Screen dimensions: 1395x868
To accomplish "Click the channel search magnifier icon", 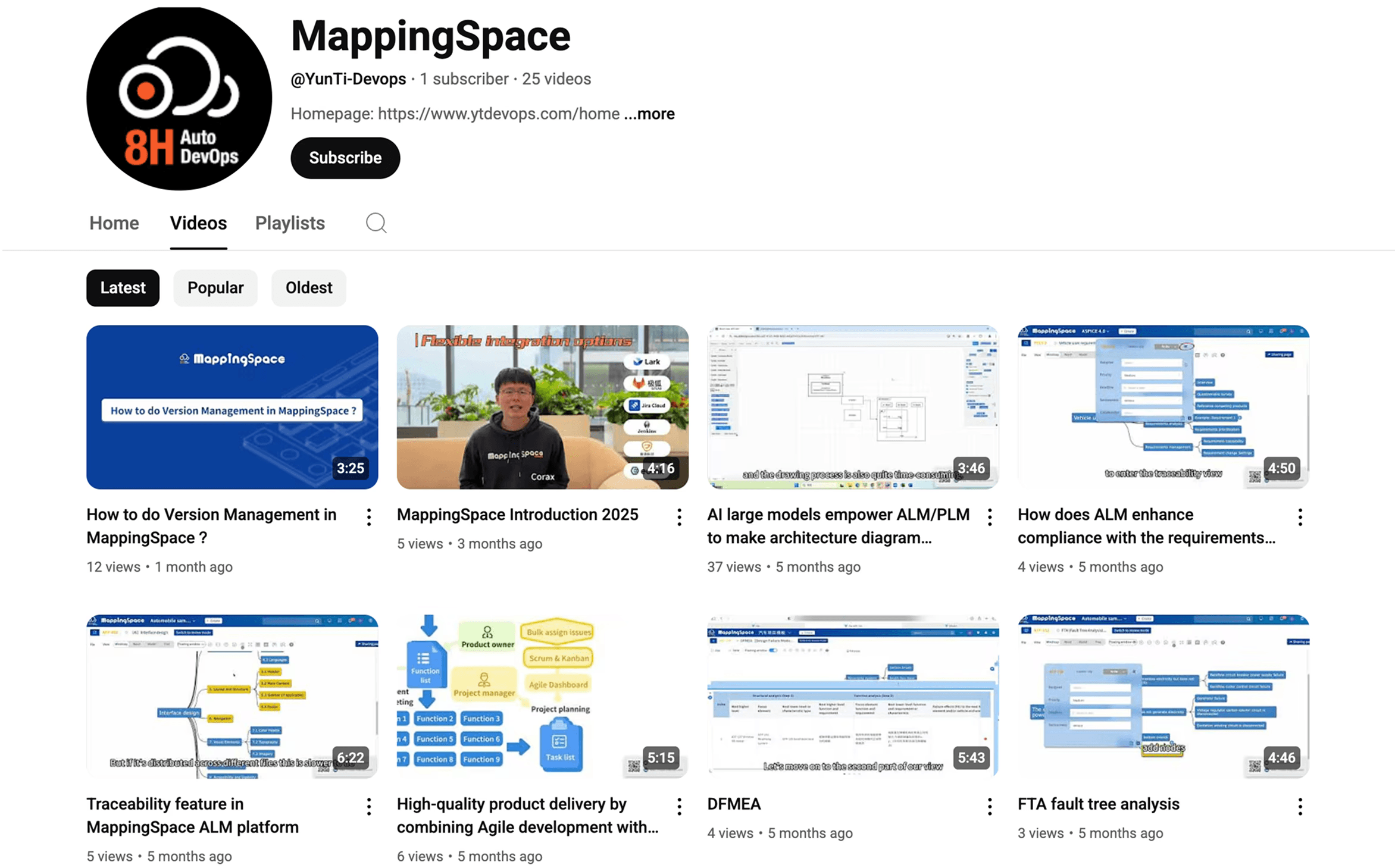I will [376, 223].
